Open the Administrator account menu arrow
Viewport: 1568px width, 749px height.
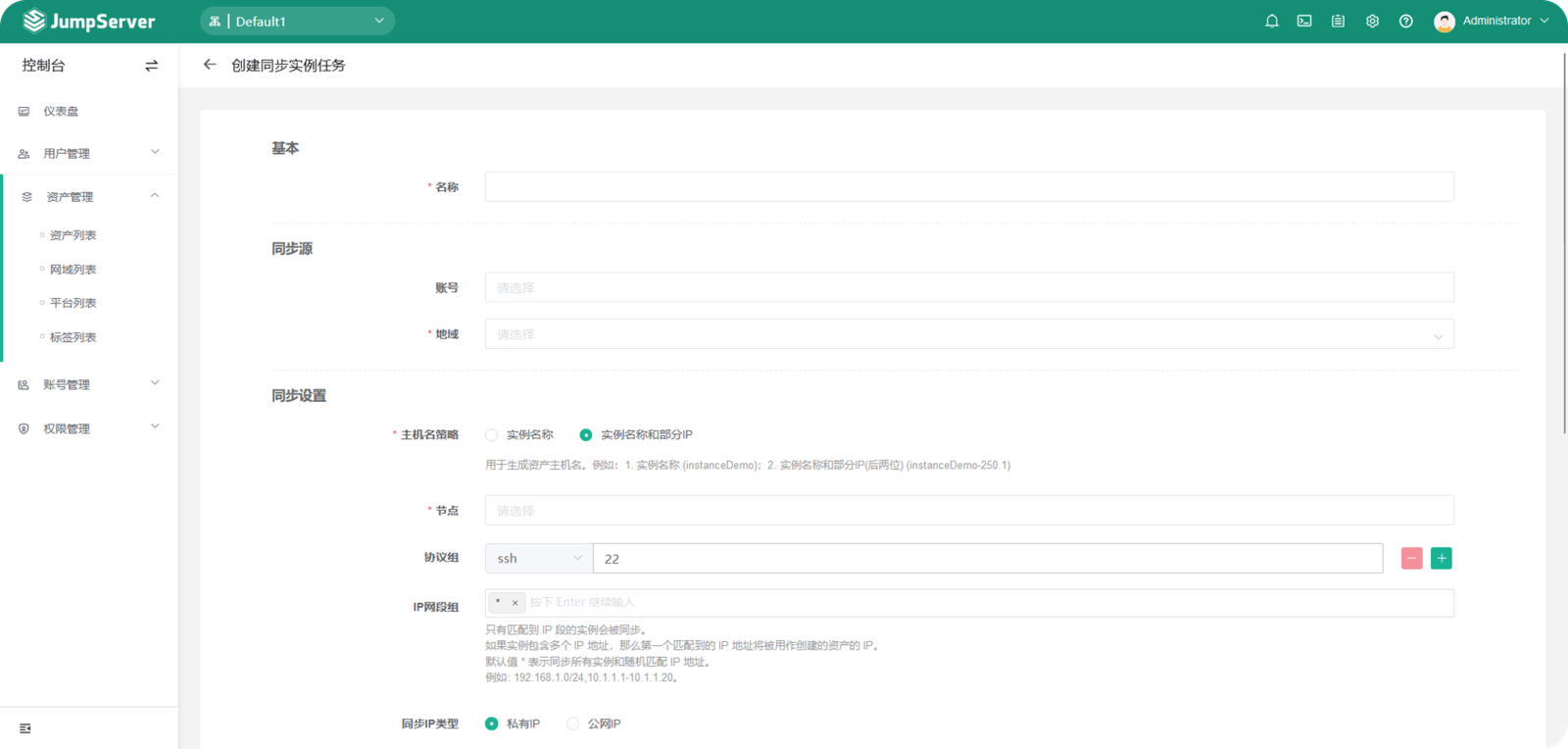(x=1544, y=21)
